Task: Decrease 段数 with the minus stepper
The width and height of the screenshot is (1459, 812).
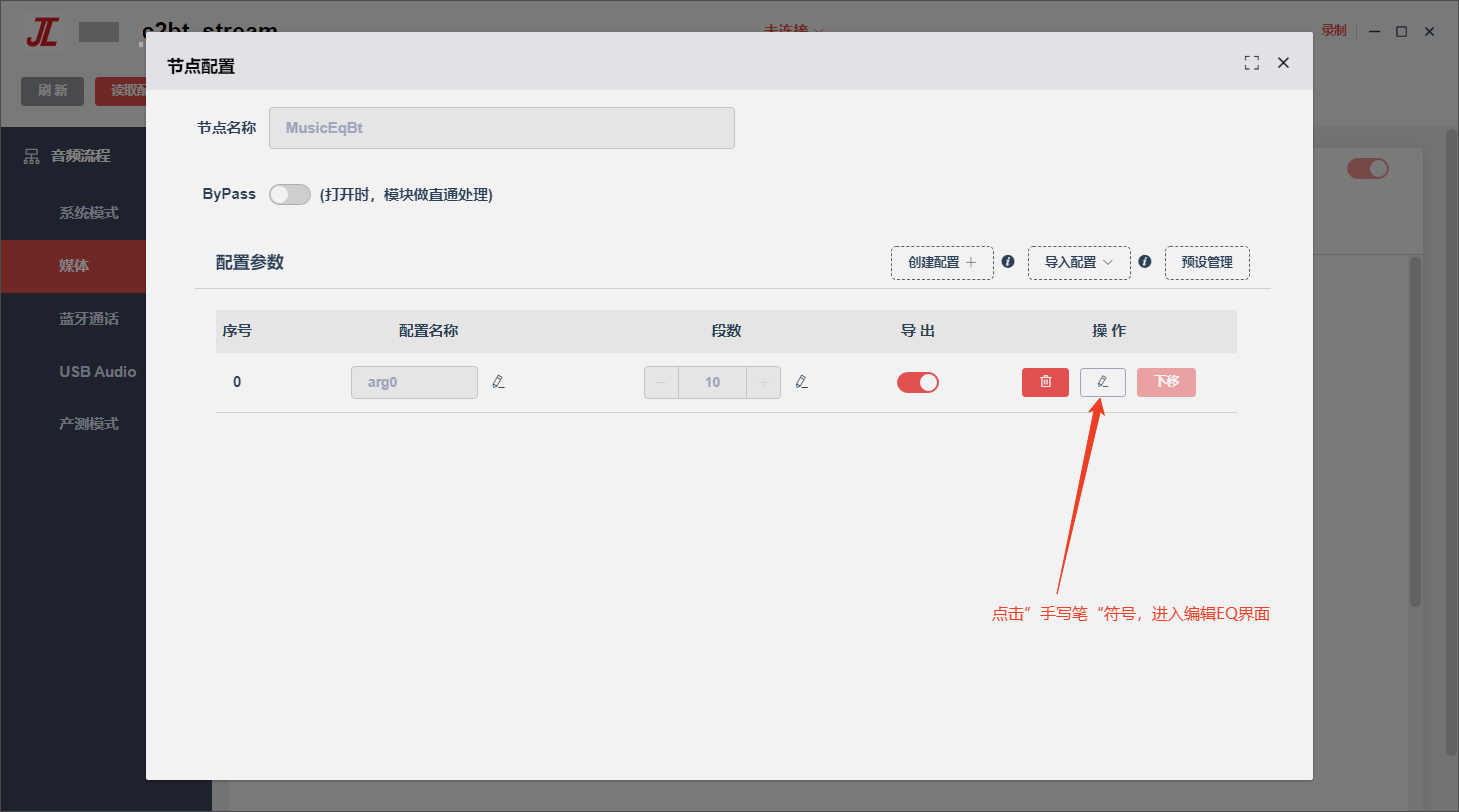Action: (x=661, y=382)
